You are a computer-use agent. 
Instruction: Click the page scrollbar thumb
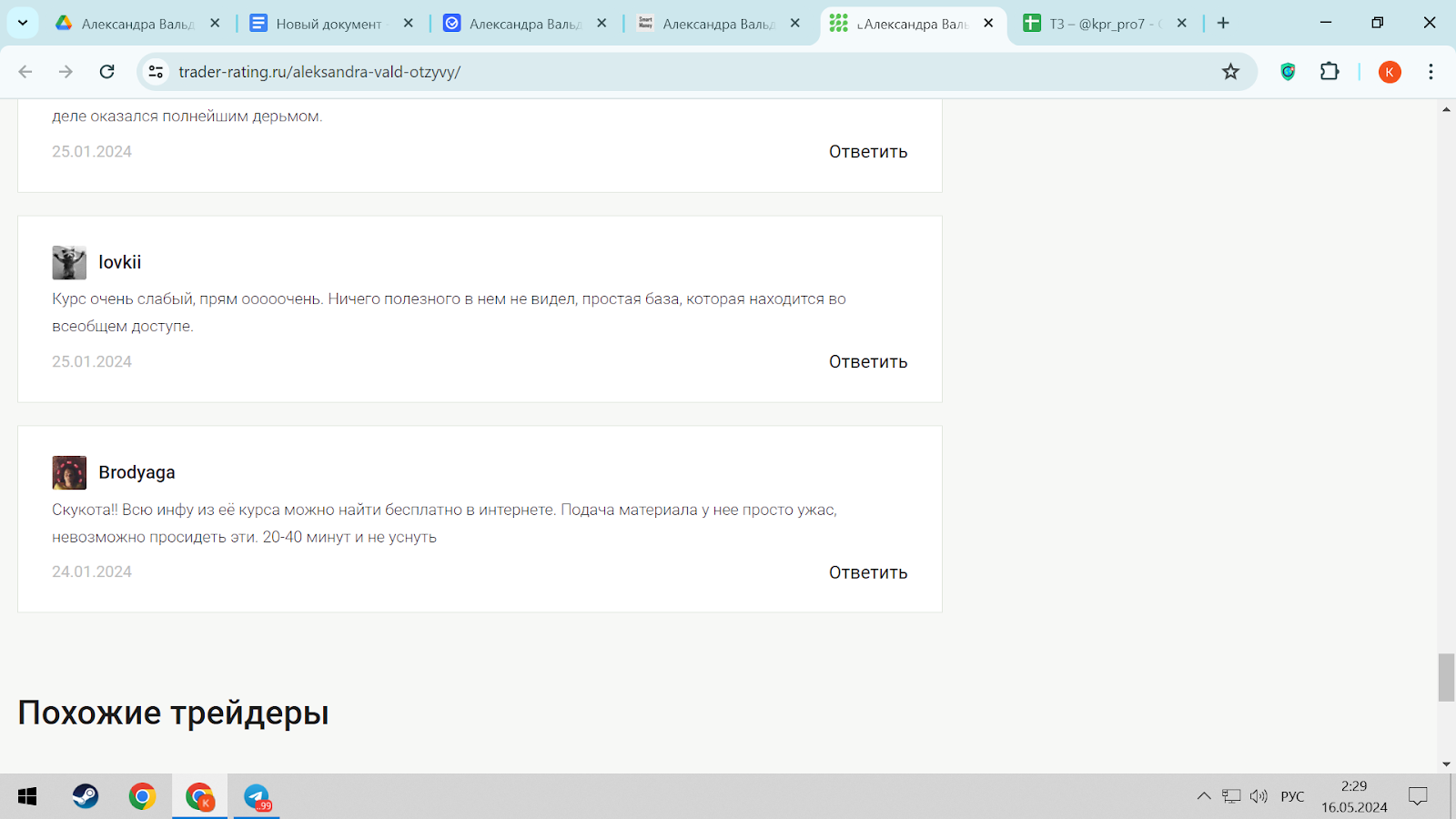(1446, 677)
